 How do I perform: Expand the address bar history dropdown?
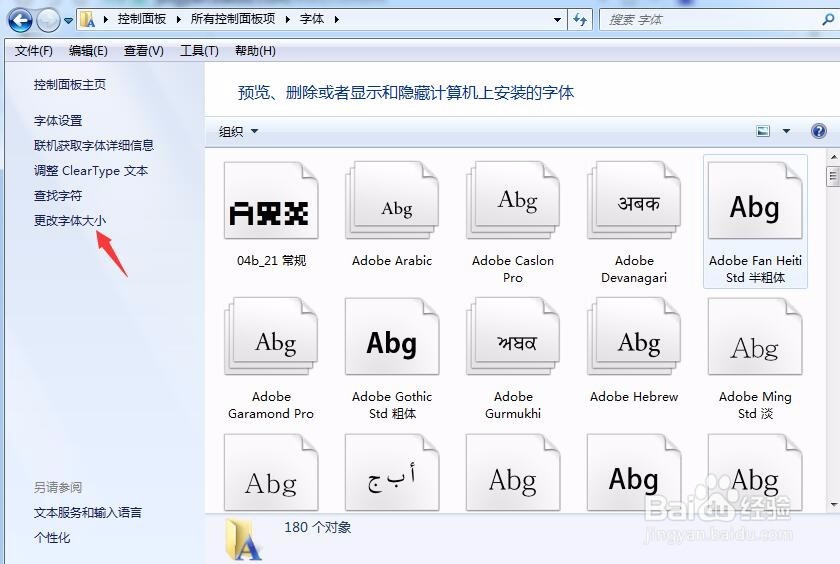557,20
